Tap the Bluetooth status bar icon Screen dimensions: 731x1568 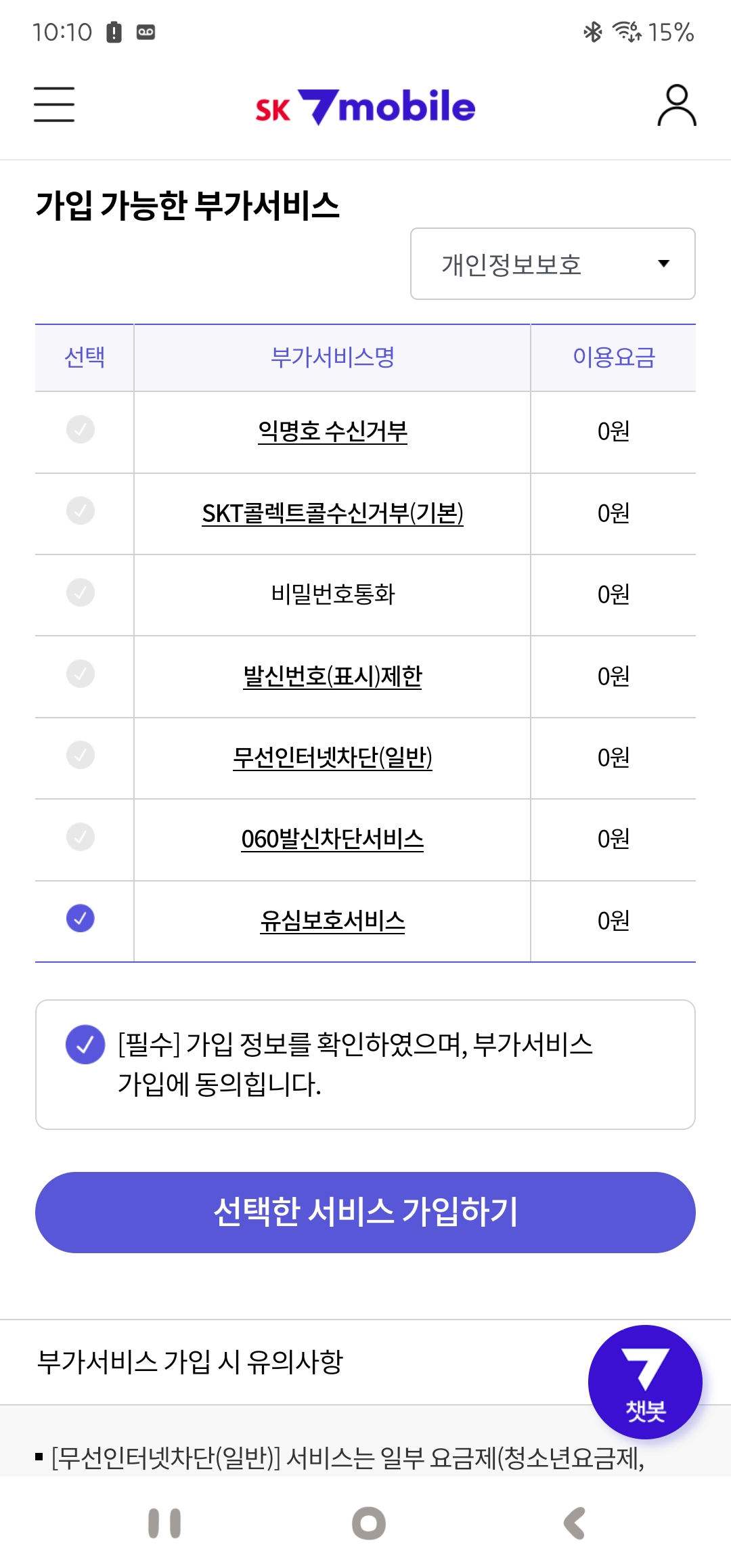[x=593, y=32]
